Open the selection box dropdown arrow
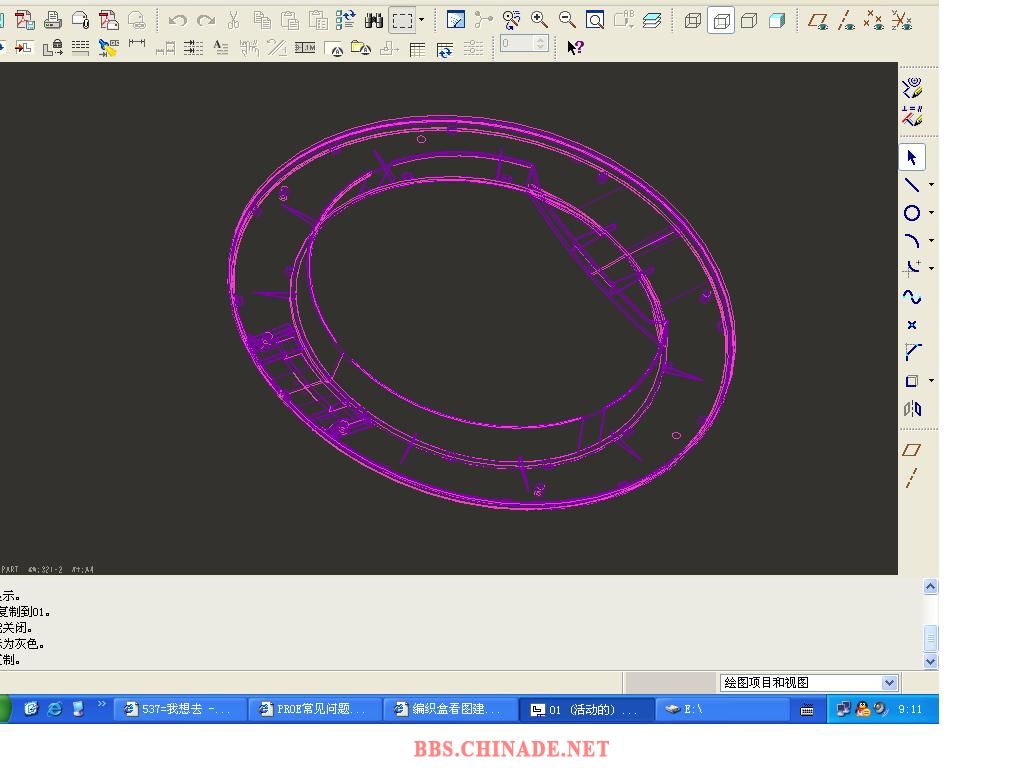The height and width of the screenshot is (768, 1024). (421, 20)
